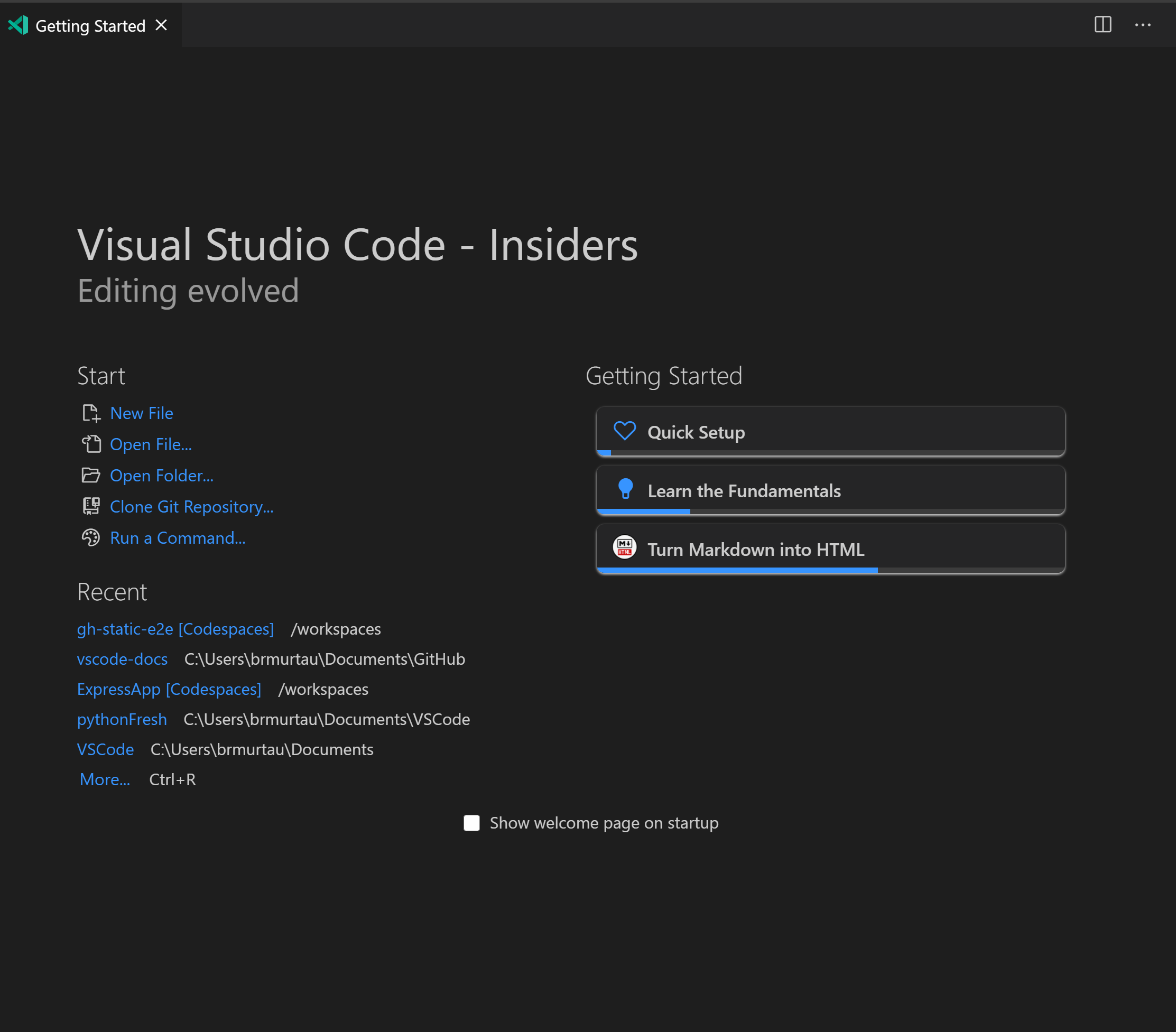Click the Split Editor icon in the top bar
The height and width of the screenshot is (1032, 1176).
[x=1104, y=25]
